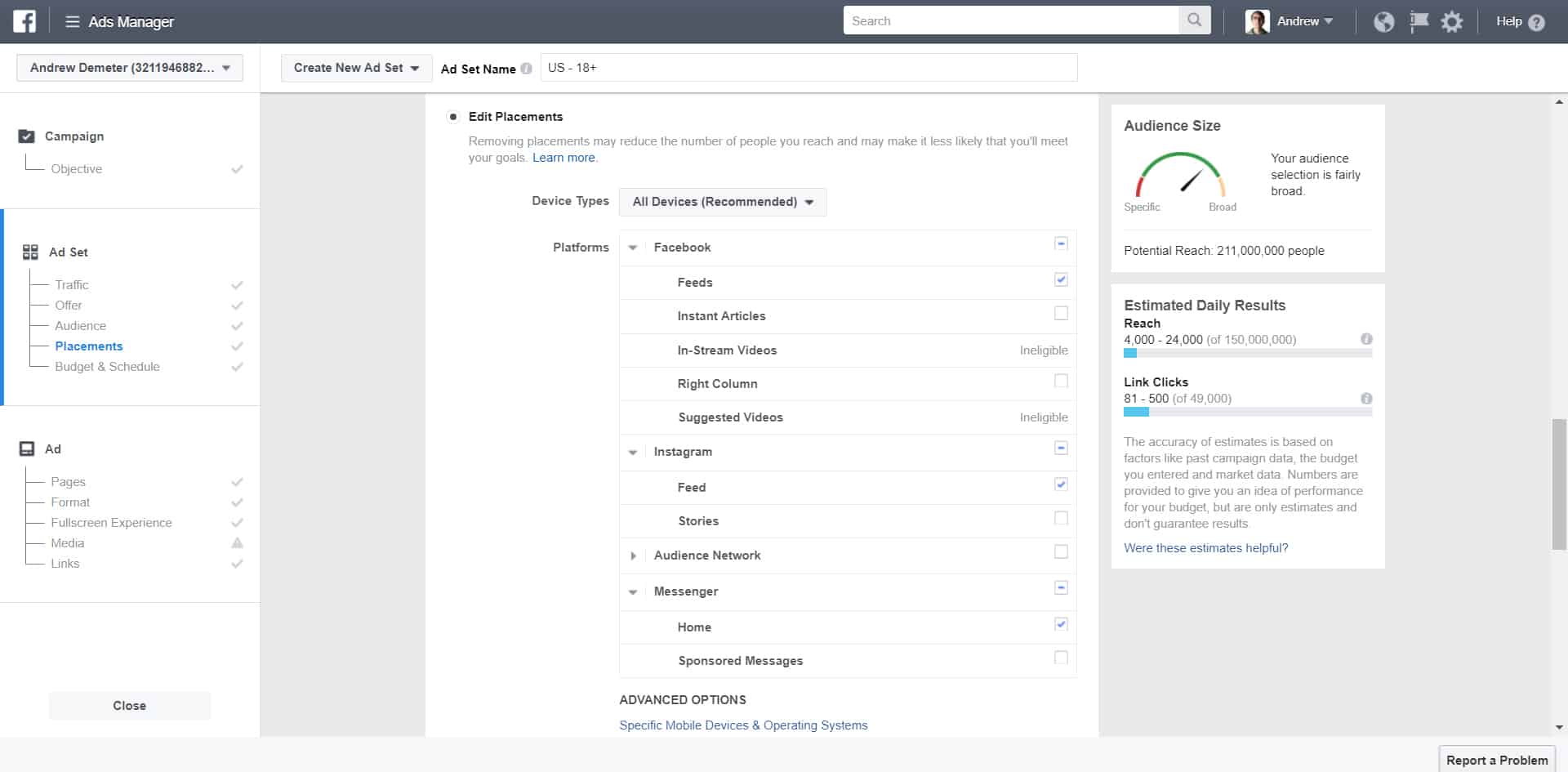The height and width of the screenshot is (772, 1568).
Task: Click the Close button
Action: [130, 706]
